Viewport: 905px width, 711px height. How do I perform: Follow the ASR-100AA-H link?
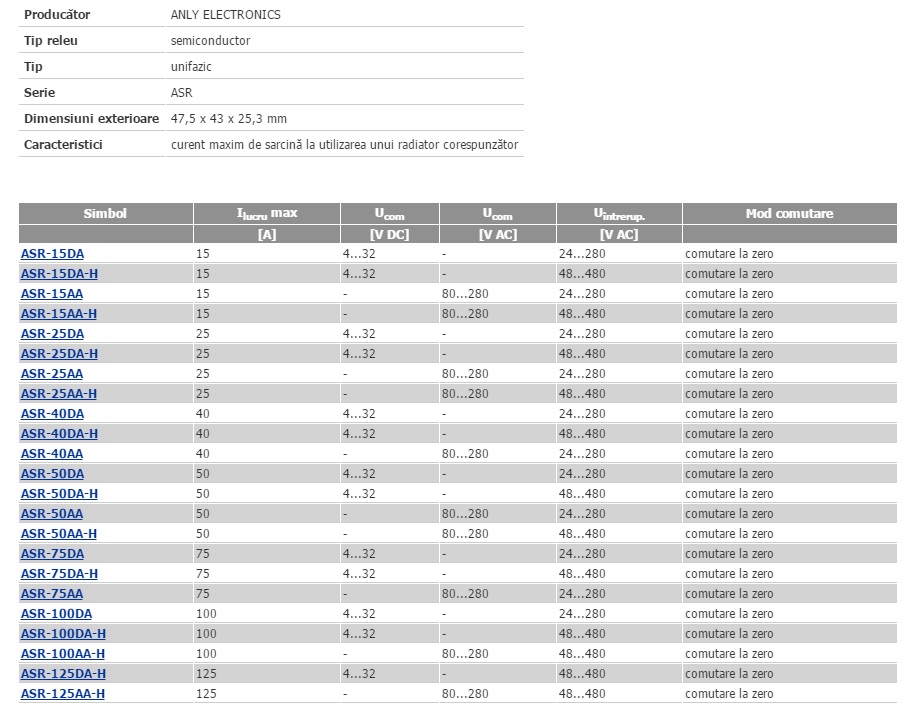pyautogui.click(x=63, y=654)
